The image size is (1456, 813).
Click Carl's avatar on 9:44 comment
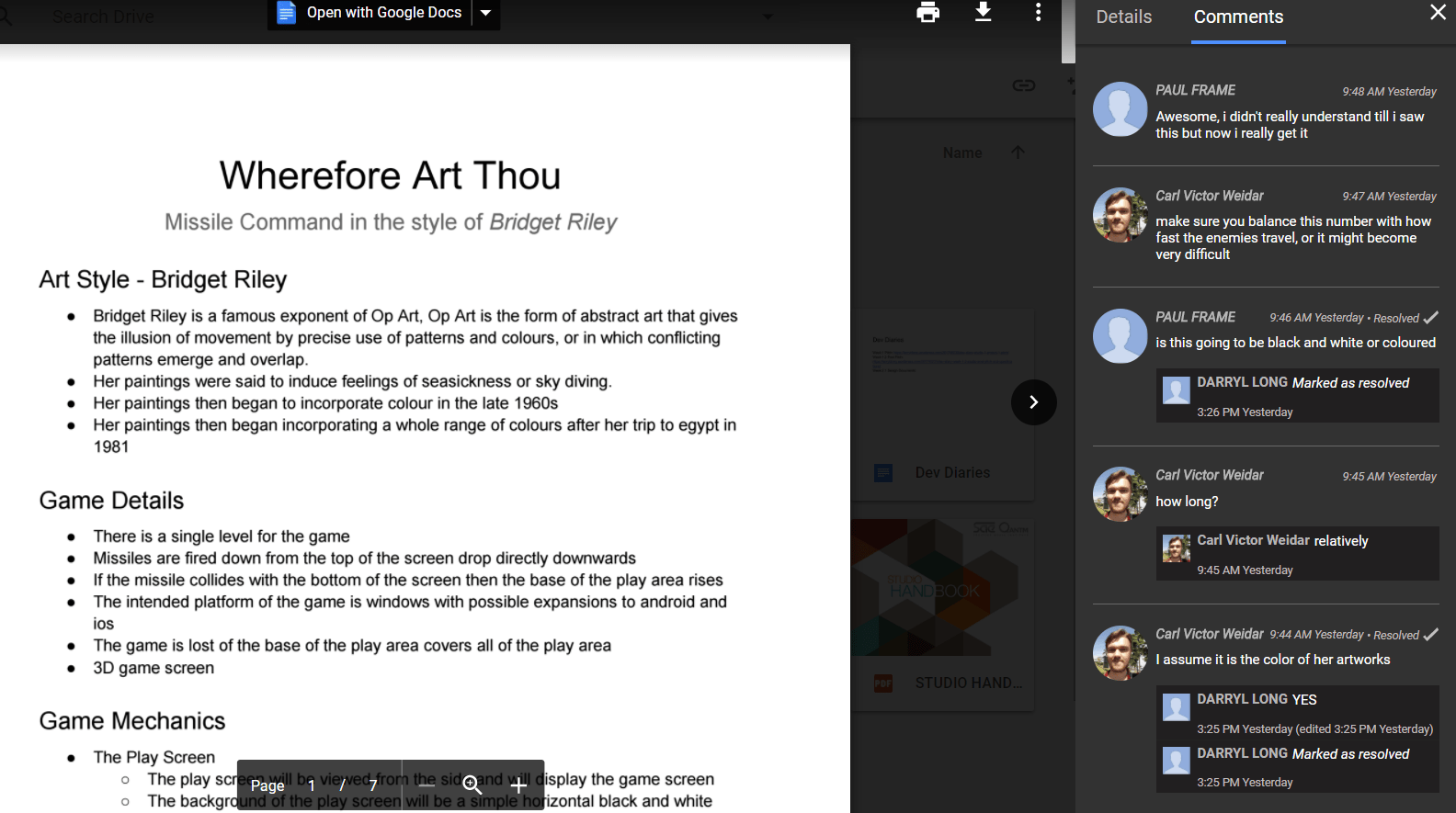coord(1120,653)
